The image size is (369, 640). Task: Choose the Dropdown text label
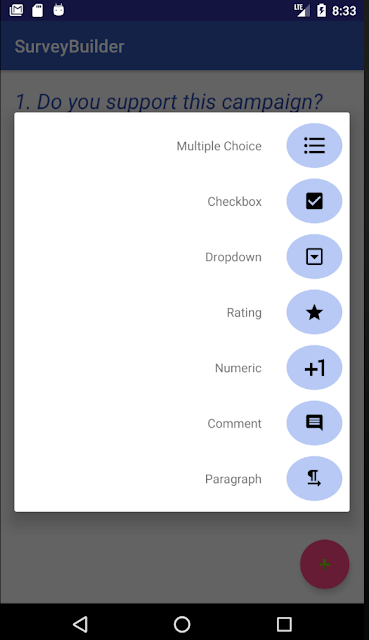click(x=233, y=257)
